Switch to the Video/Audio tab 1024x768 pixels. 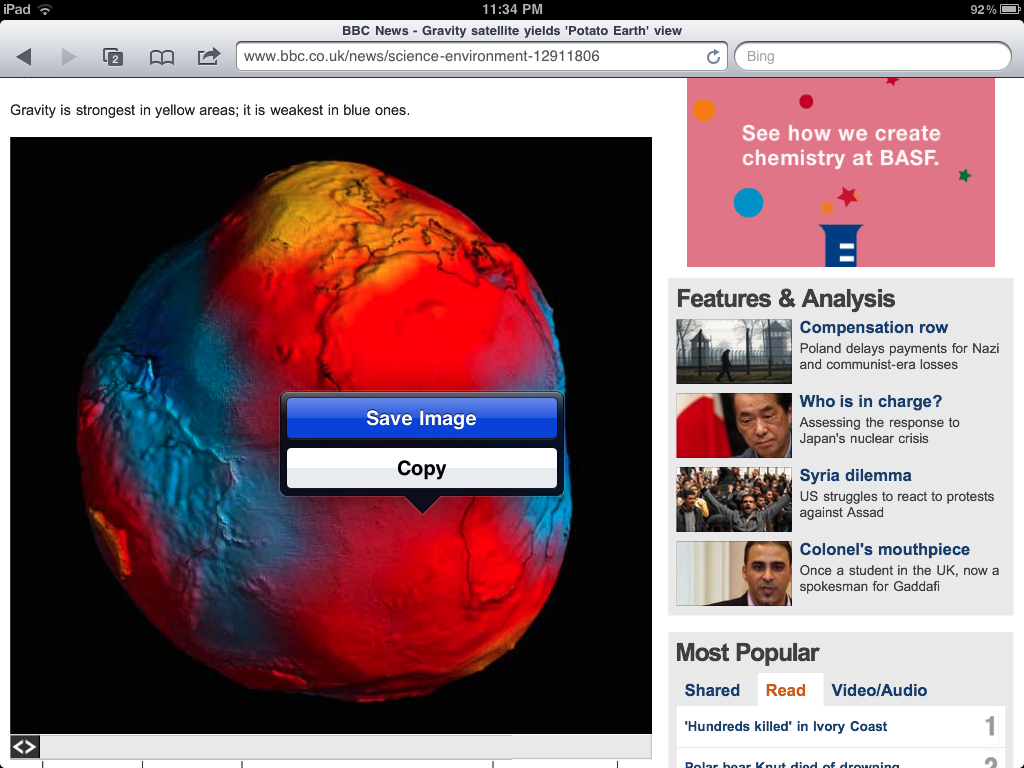(879, 690)
